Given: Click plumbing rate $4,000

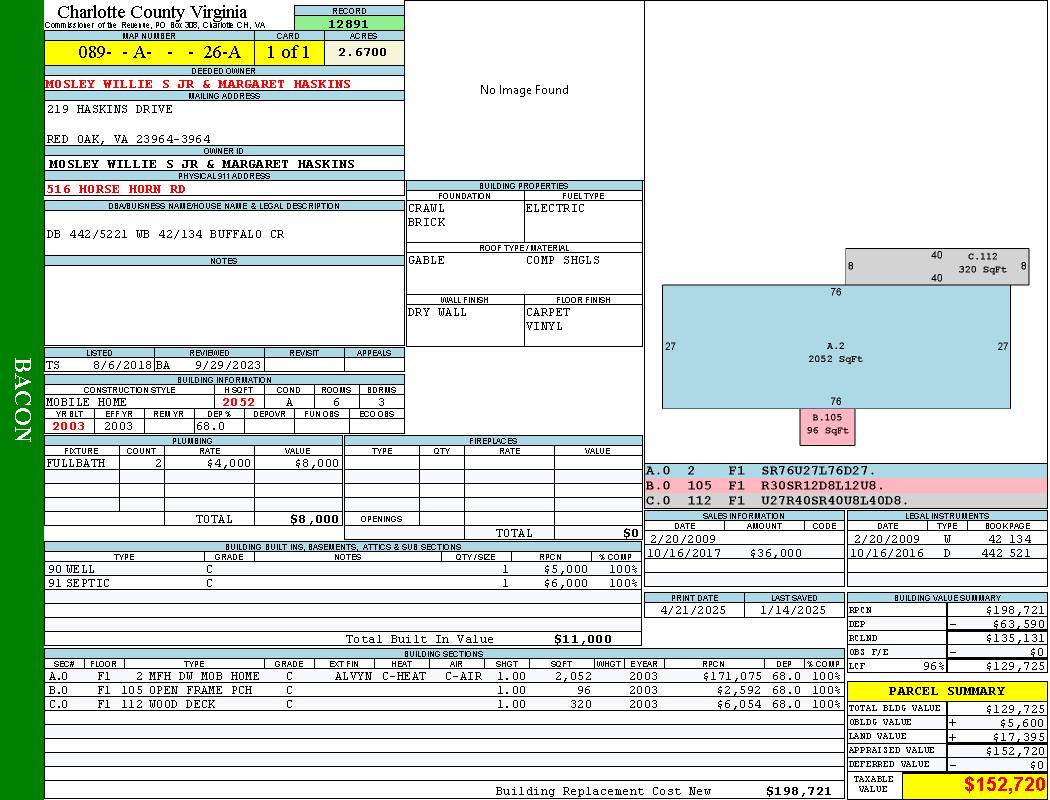Looking at the screenshot, I should point(229,463).
